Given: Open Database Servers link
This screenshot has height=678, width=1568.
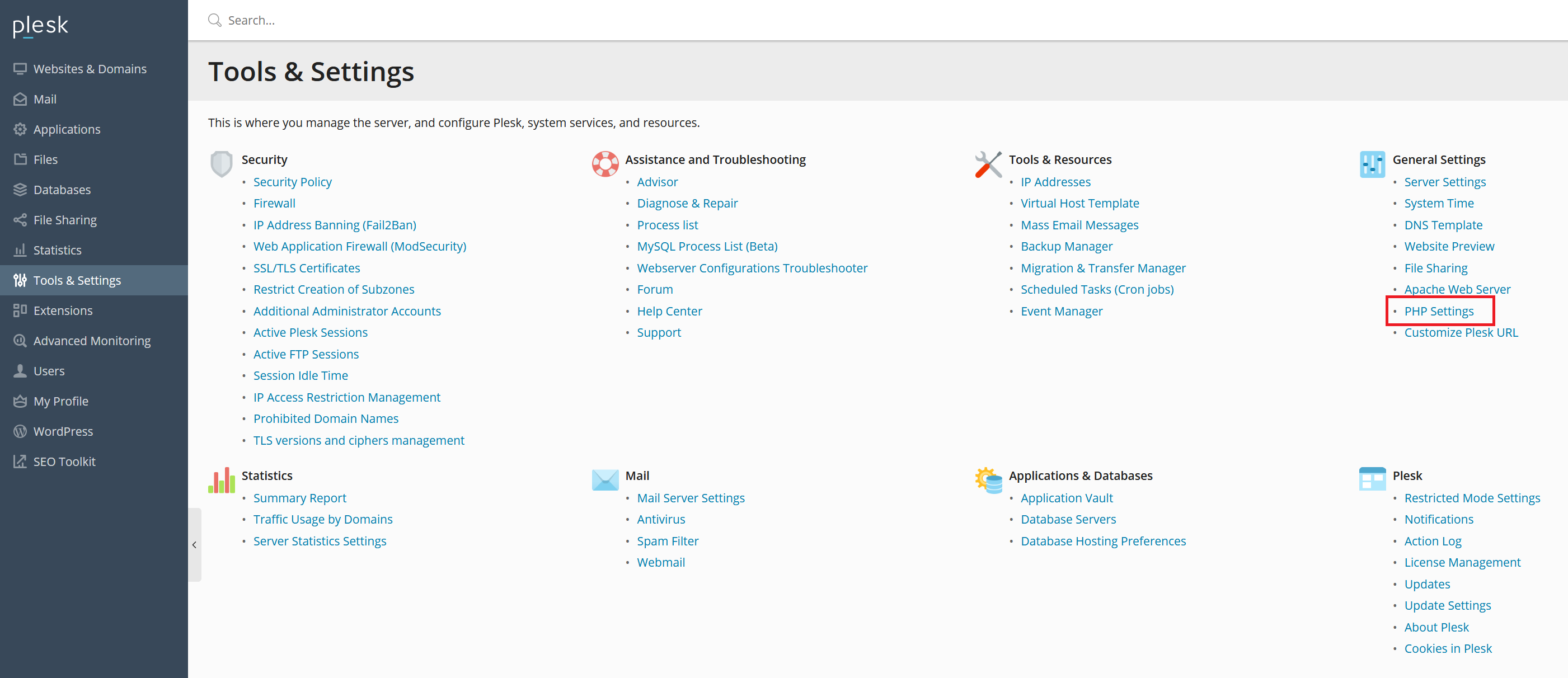Looking at the screenshot, I should click(x=1068, y=519).
